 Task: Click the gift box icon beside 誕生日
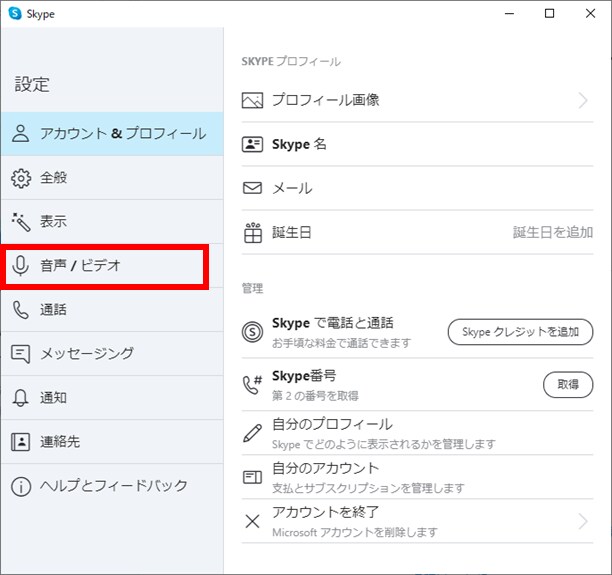click(253, 233)
